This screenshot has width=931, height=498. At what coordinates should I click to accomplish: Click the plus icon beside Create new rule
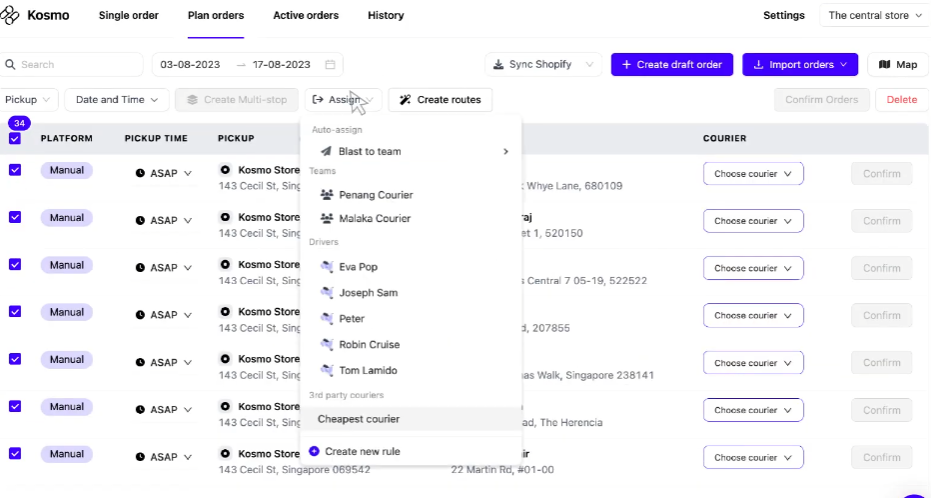[x=314, y=452]
